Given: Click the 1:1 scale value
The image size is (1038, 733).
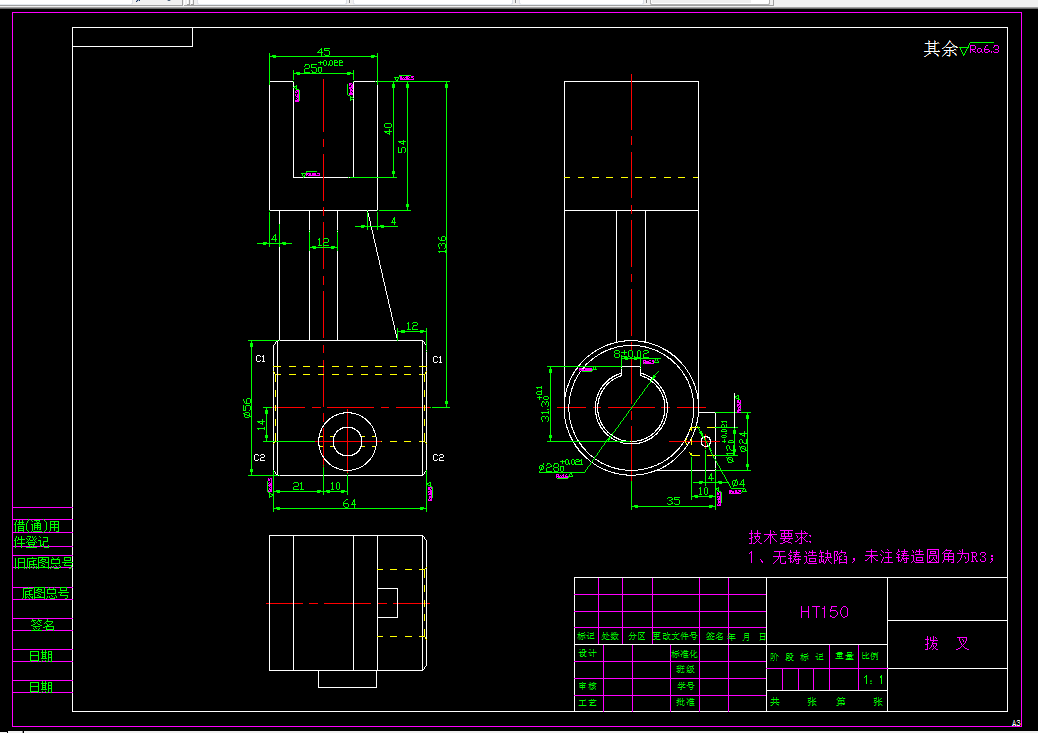Looking at the screenshot, I should (x=873, y=679).
